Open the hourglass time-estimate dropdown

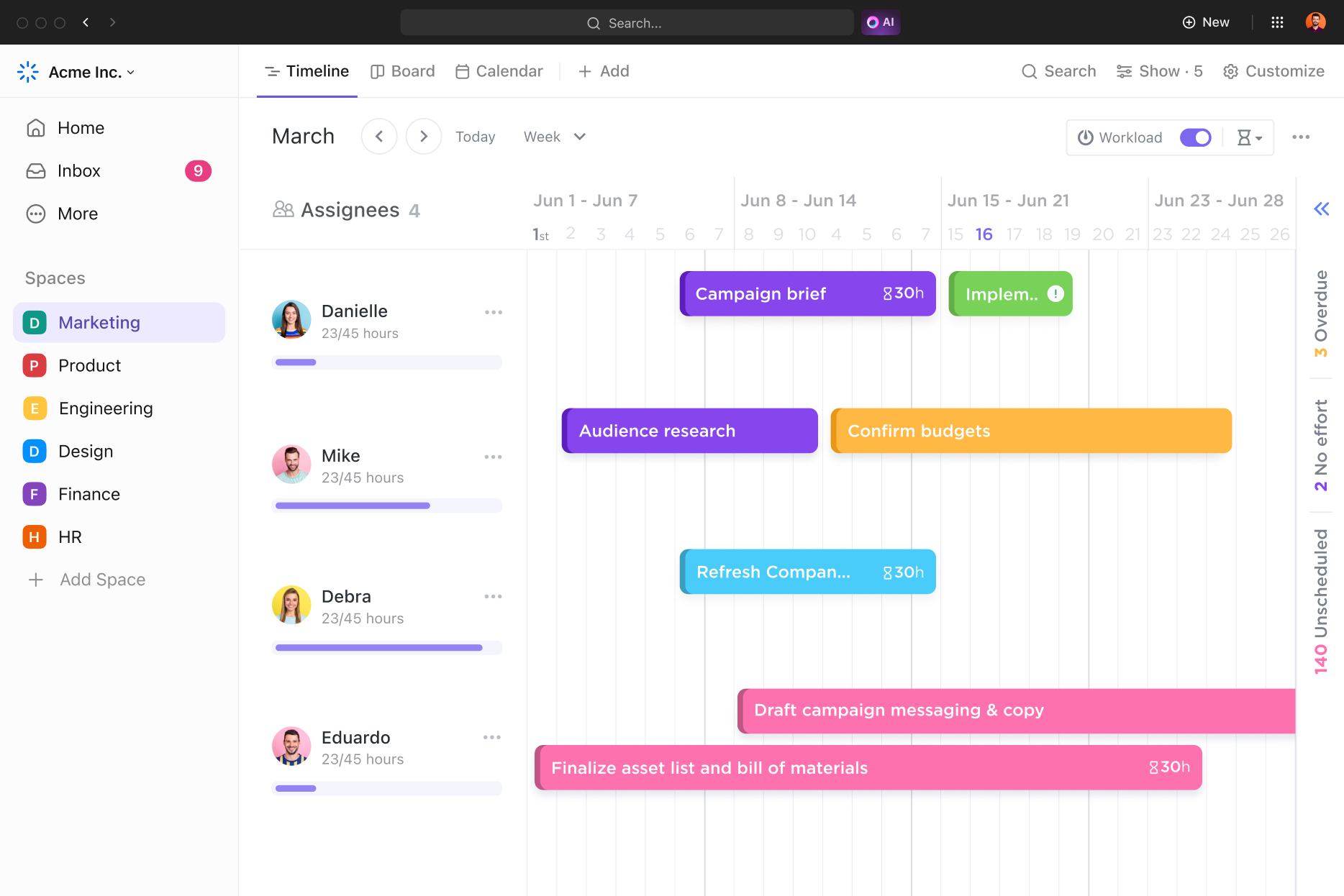point(1249,137)
